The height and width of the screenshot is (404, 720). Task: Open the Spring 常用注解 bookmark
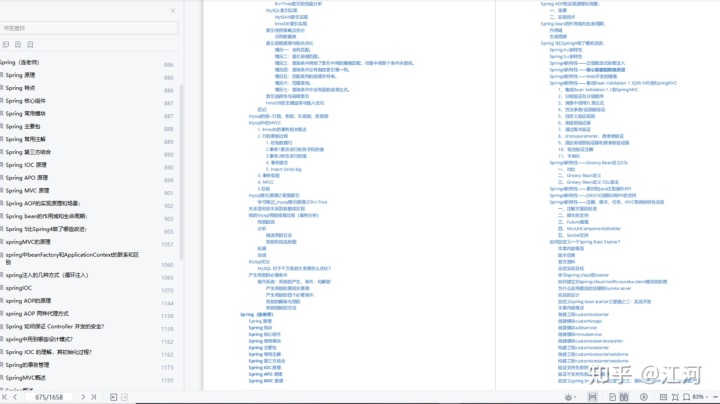click(x=25, y=140)
